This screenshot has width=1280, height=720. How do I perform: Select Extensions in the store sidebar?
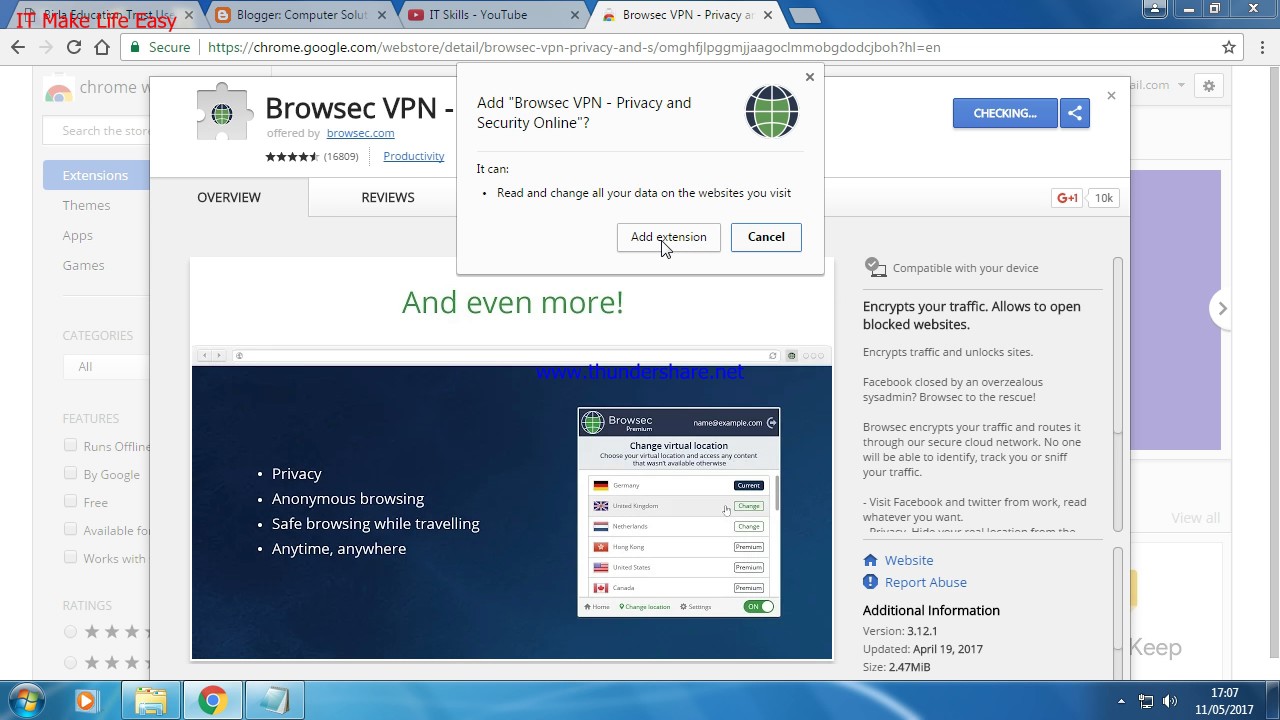(96, 175)
